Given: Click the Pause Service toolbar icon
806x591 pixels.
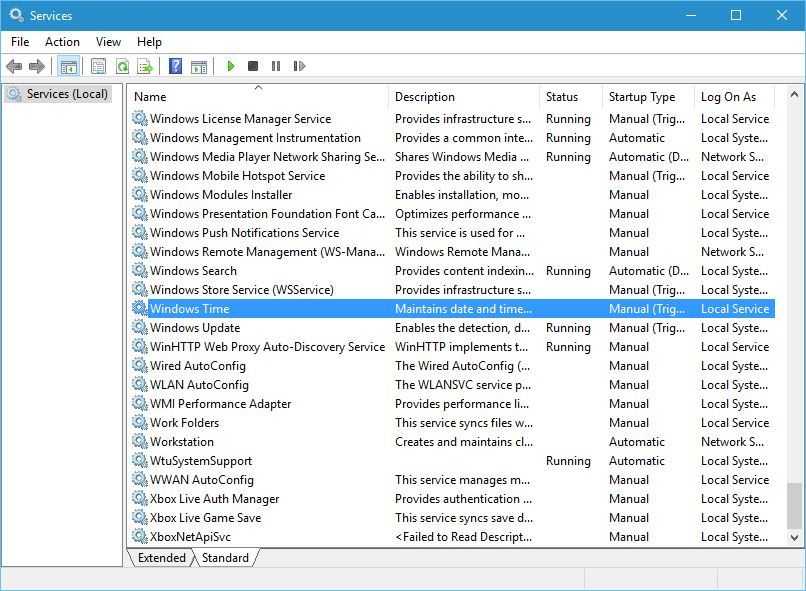Looking at the screenshot, I should coord(276,66).
